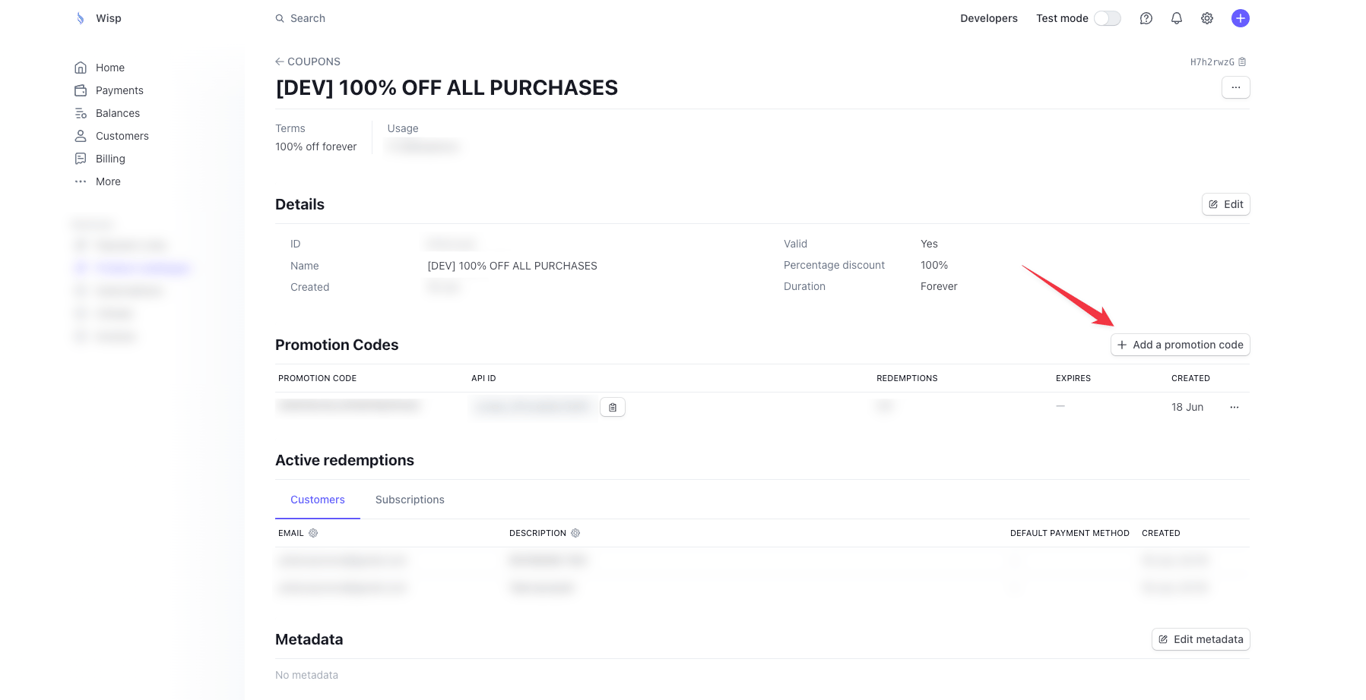1366x700 pixels.
Task: Toggle Test mode switch
Action: tap(1107, 18)
